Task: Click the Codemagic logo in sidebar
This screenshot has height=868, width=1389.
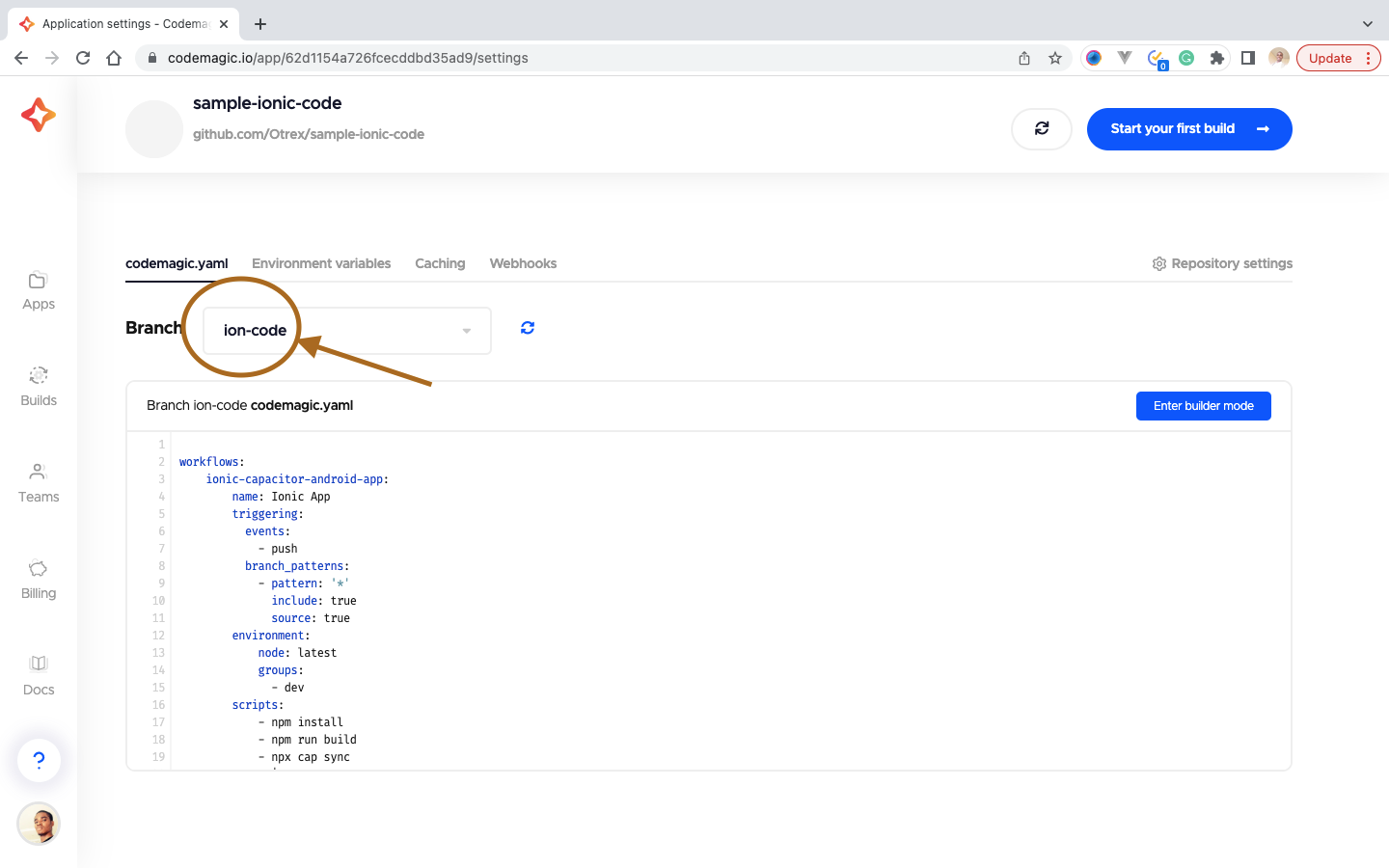Action: (39, 115)
